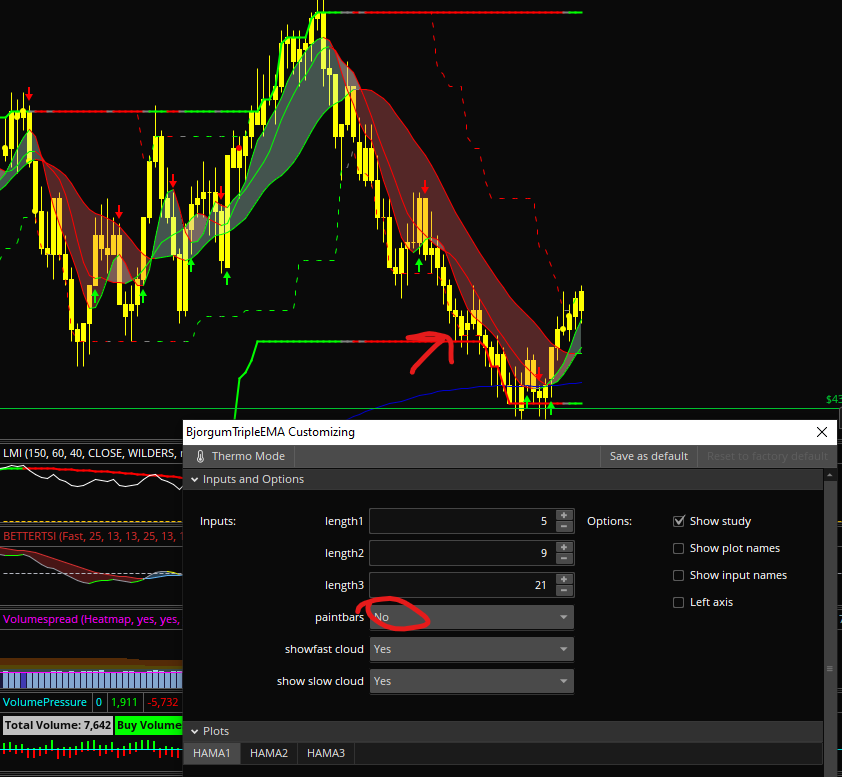This screenshot has height=777, width=842.
Task: Increase length1 with the plus button
Action: 564,516
